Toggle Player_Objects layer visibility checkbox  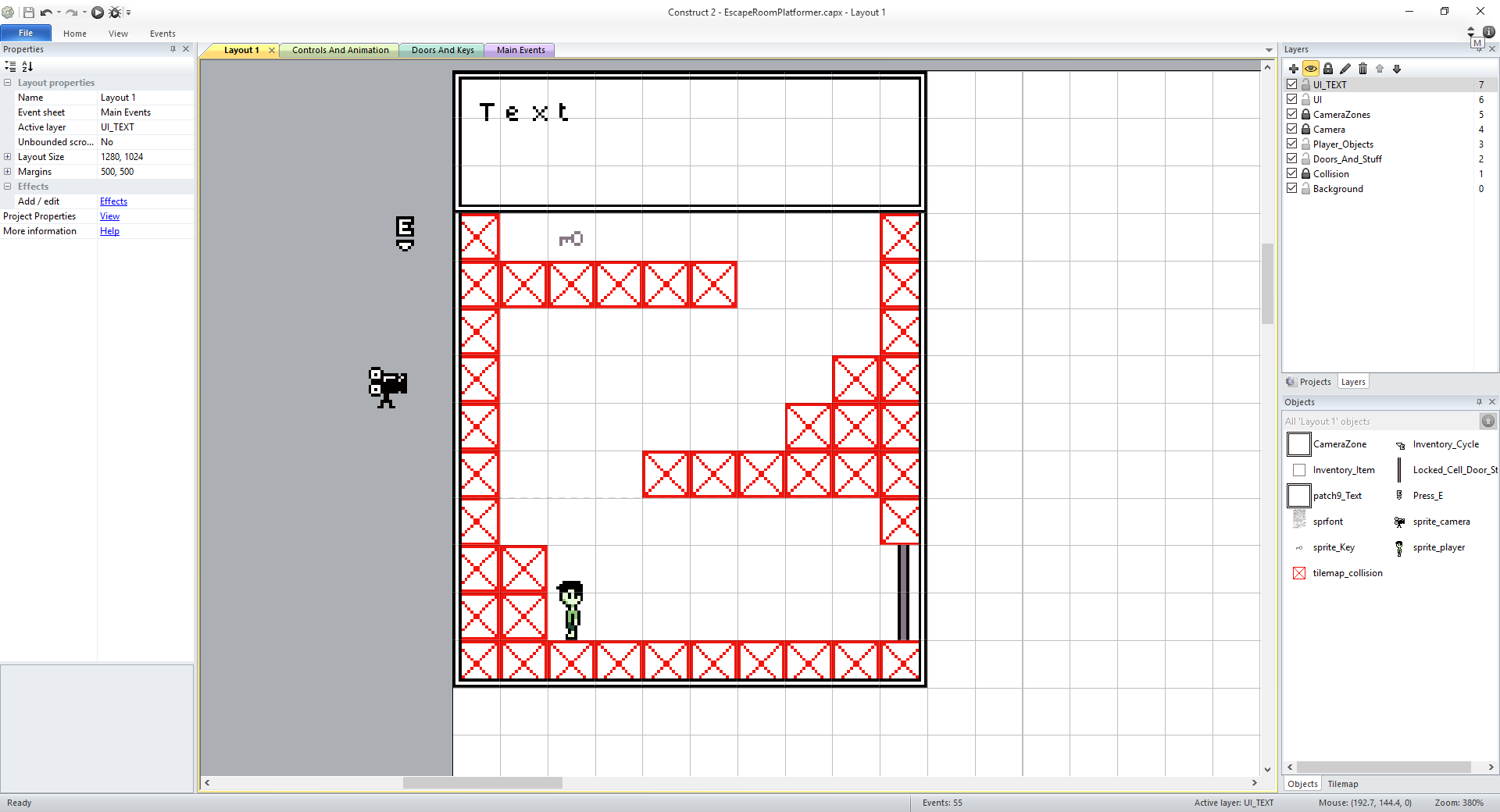point(1292,144)
